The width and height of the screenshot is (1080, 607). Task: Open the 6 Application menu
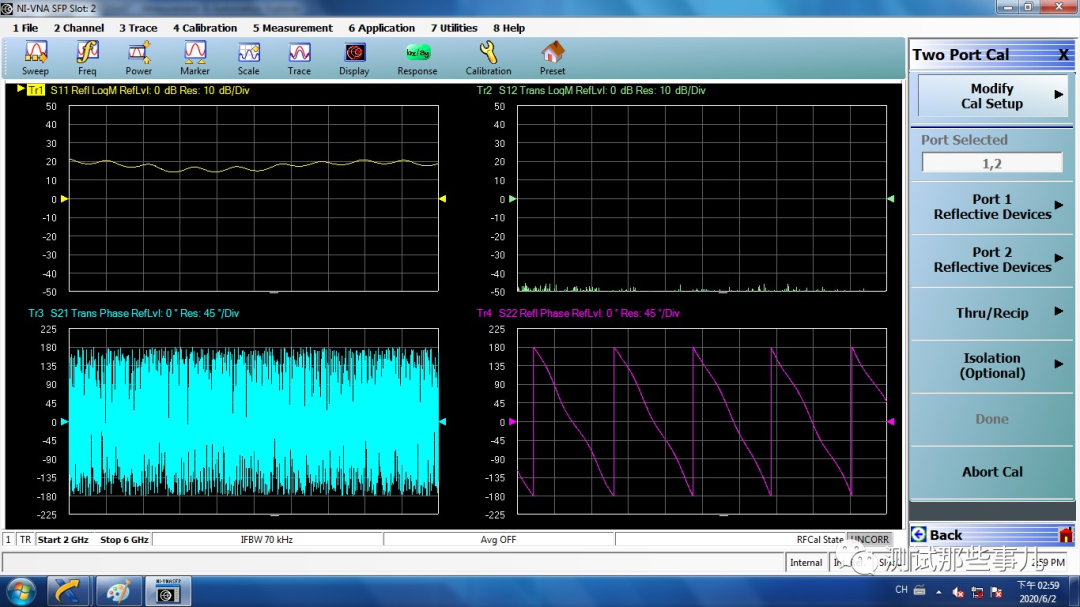[382, 28]
